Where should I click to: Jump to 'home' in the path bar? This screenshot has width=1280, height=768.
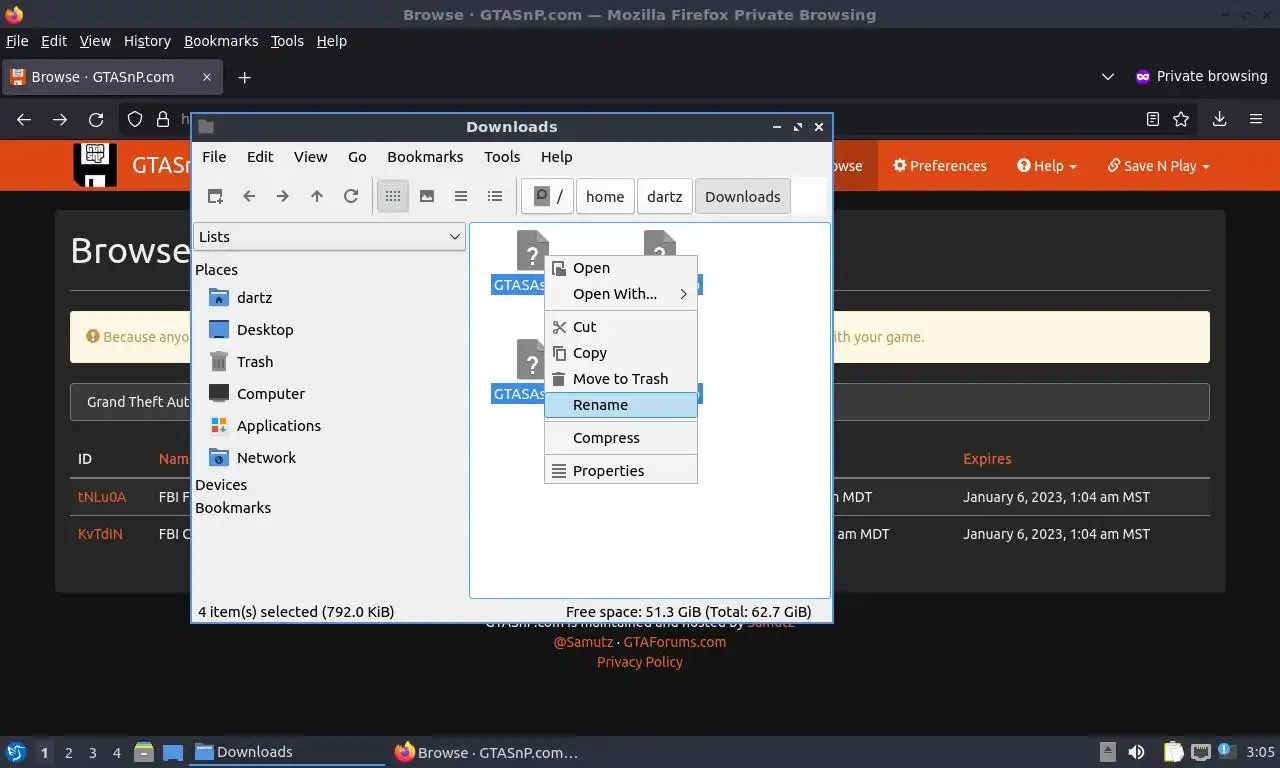605,196
